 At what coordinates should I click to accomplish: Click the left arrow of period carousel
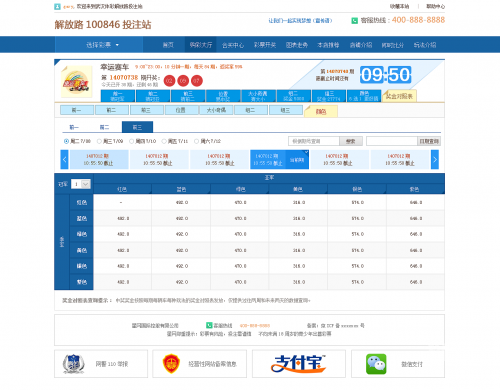tap(65, 159)
